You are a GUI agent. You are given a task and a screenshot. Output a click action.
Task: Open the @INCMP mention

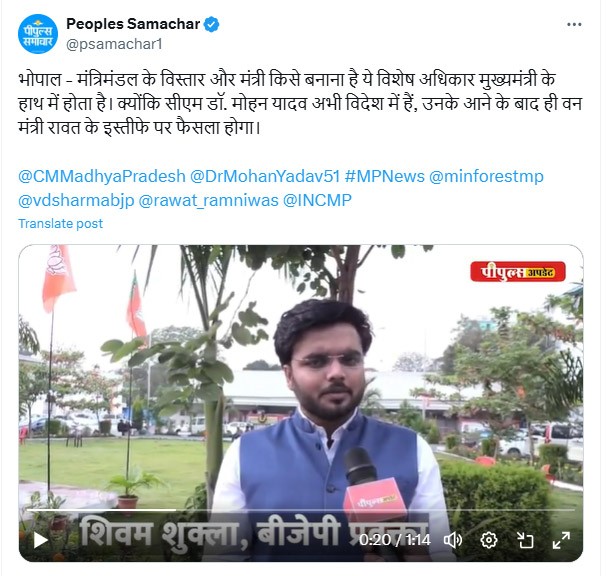[317, 200]
